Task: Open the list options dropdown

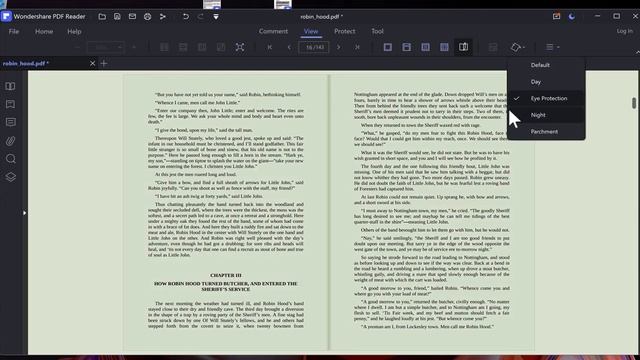Action: pyautogui.click(x=553, y=47)
